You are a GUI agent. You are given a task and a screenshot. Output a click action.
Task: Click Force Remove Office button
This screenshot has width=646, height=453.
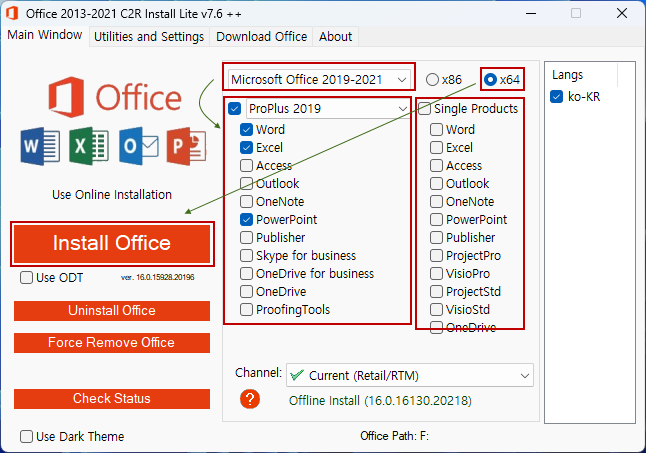(x=112, y=343)
